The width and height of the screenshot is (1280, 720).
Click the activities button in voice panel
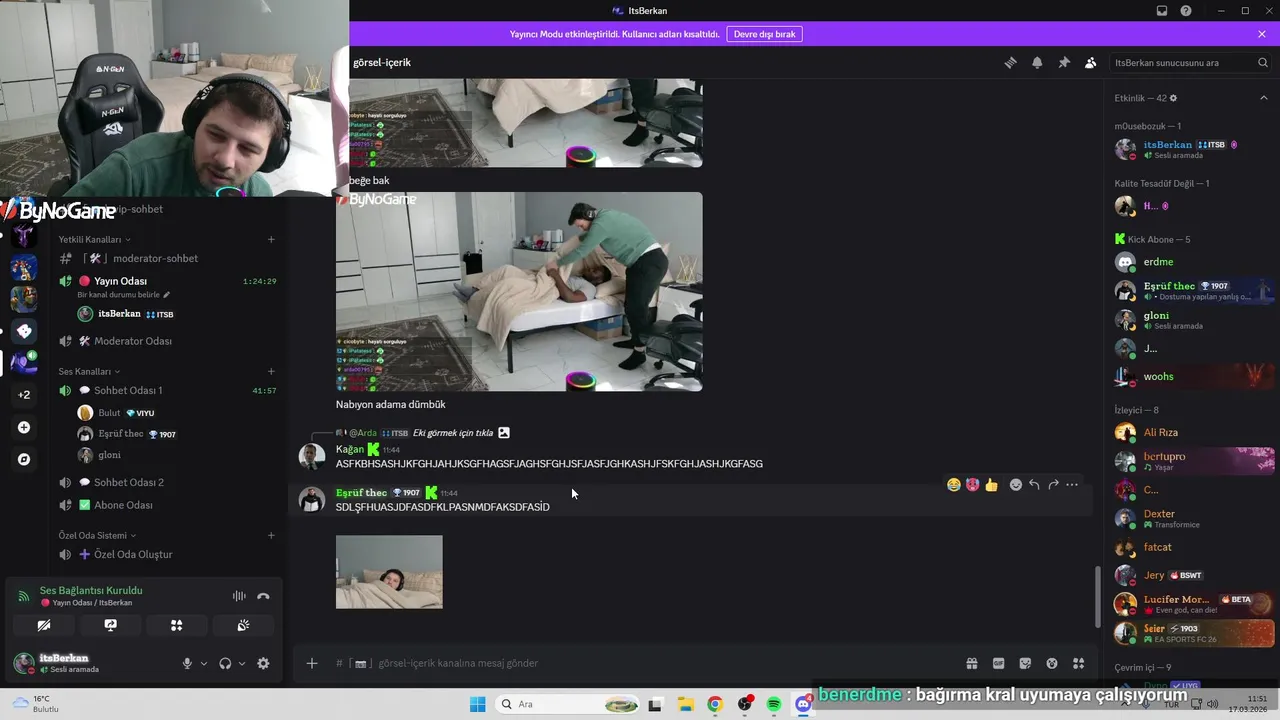coord(177,625)
